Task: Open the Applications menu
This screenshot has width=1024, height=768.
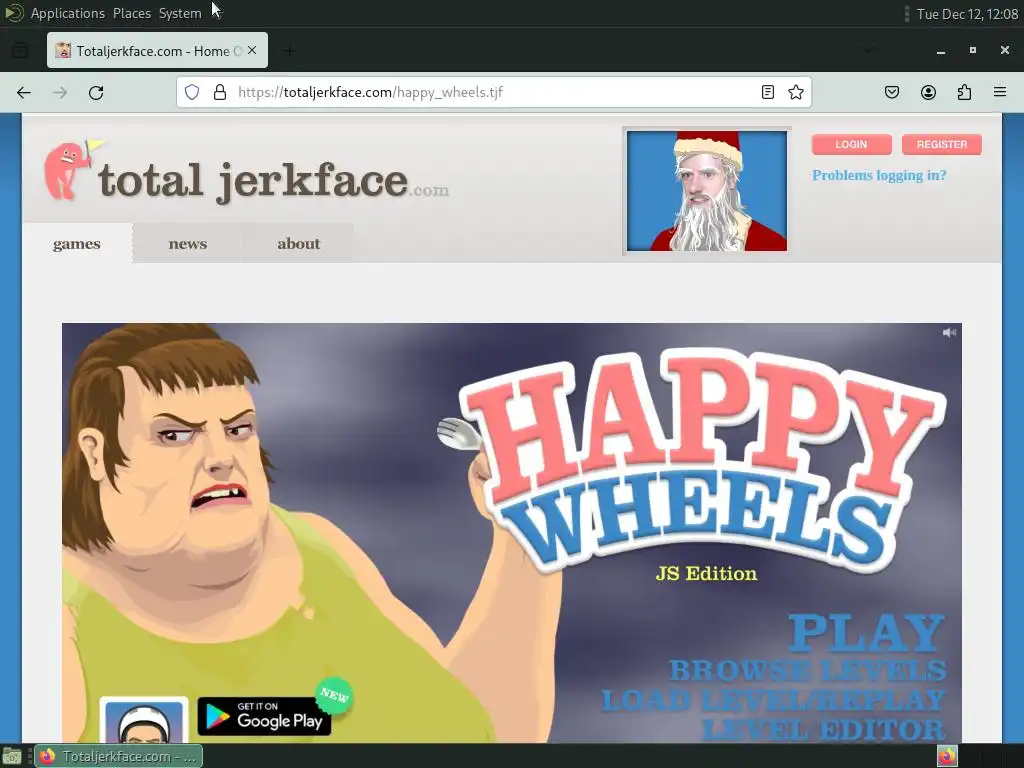Action: coord(68,13)
